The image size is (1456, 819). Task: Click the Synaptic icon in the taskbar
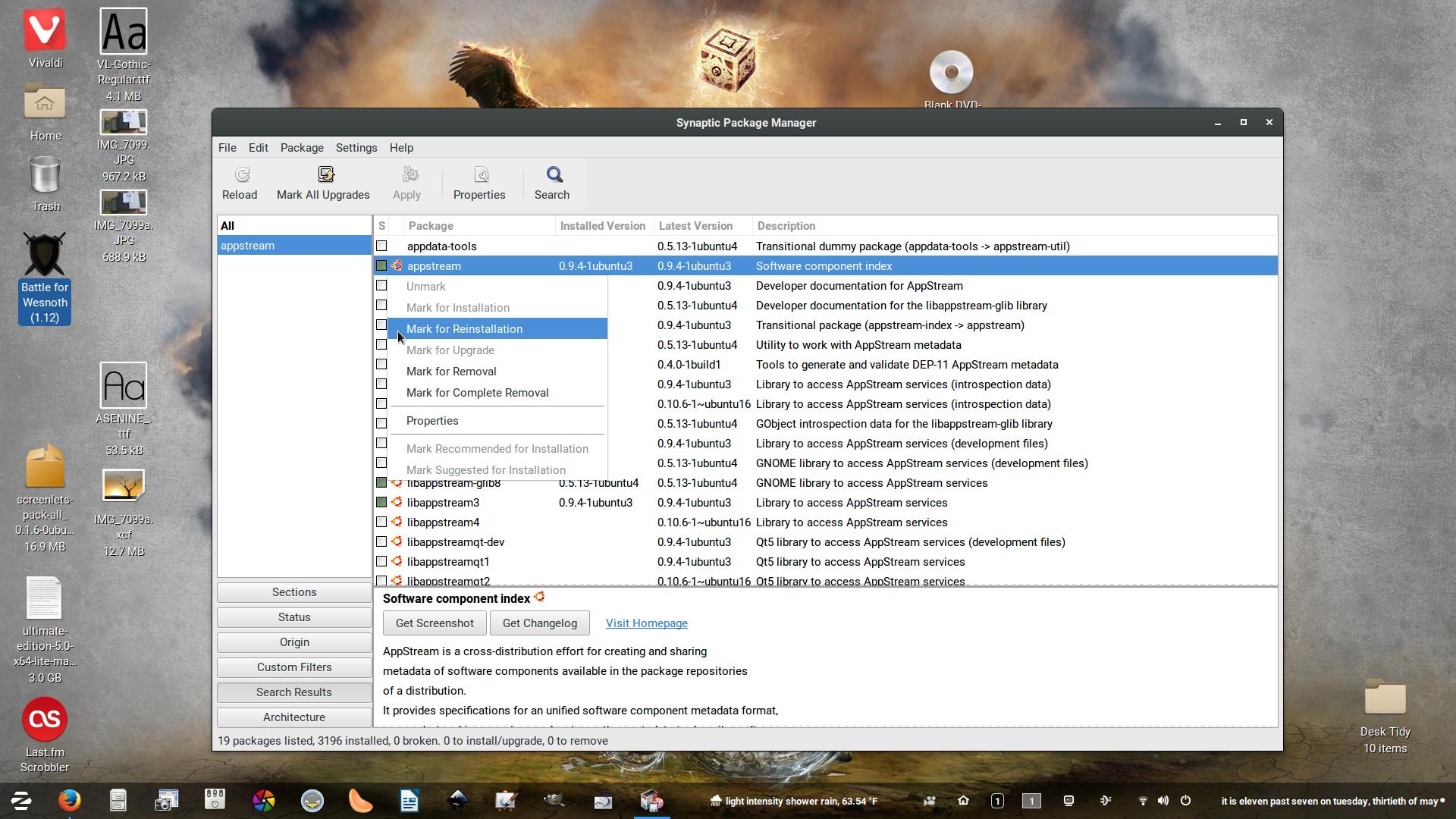[651, 801]
